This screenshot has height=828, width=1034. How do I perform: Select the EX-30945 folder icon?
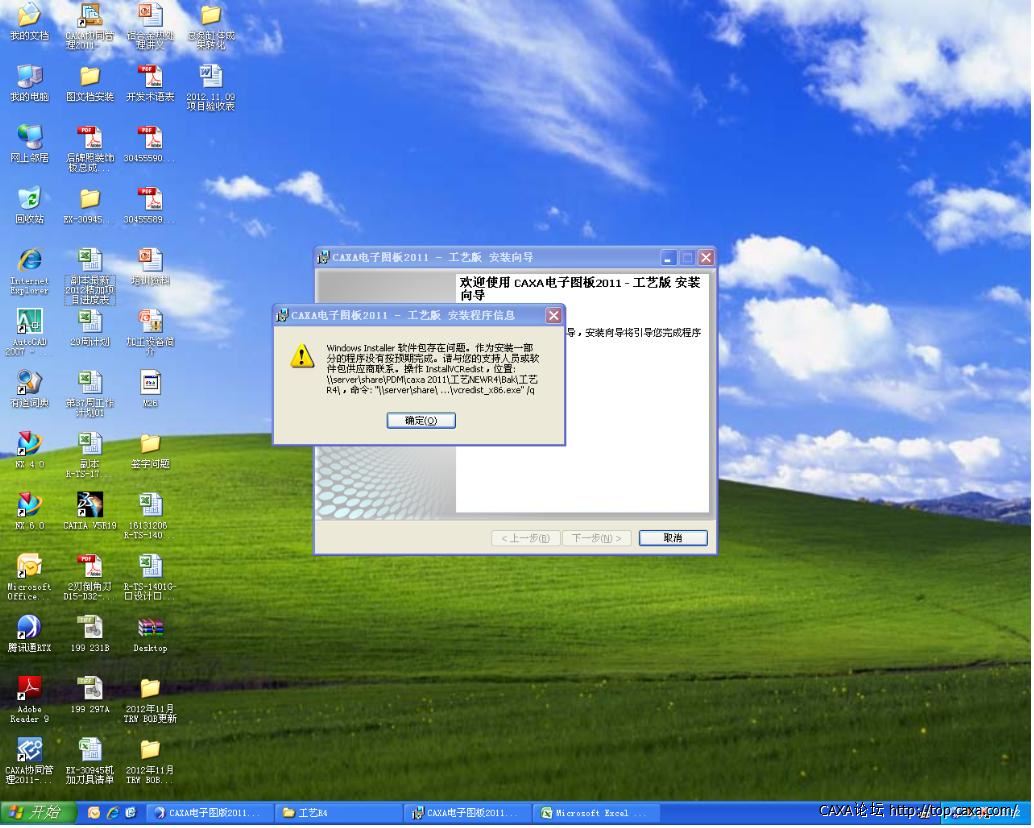coord(90,205)
